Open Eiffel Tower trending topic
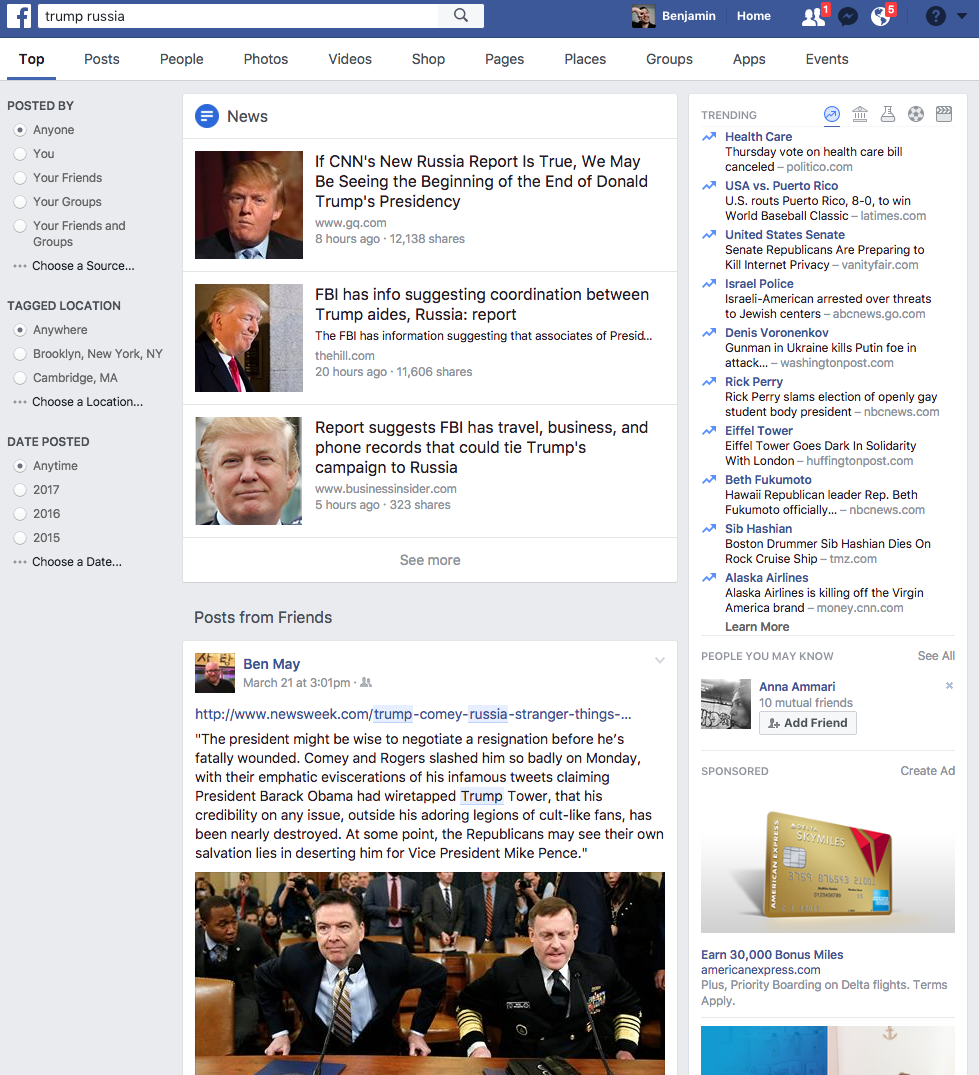Viewport: 979px width, 1075px height. point(759,431)
